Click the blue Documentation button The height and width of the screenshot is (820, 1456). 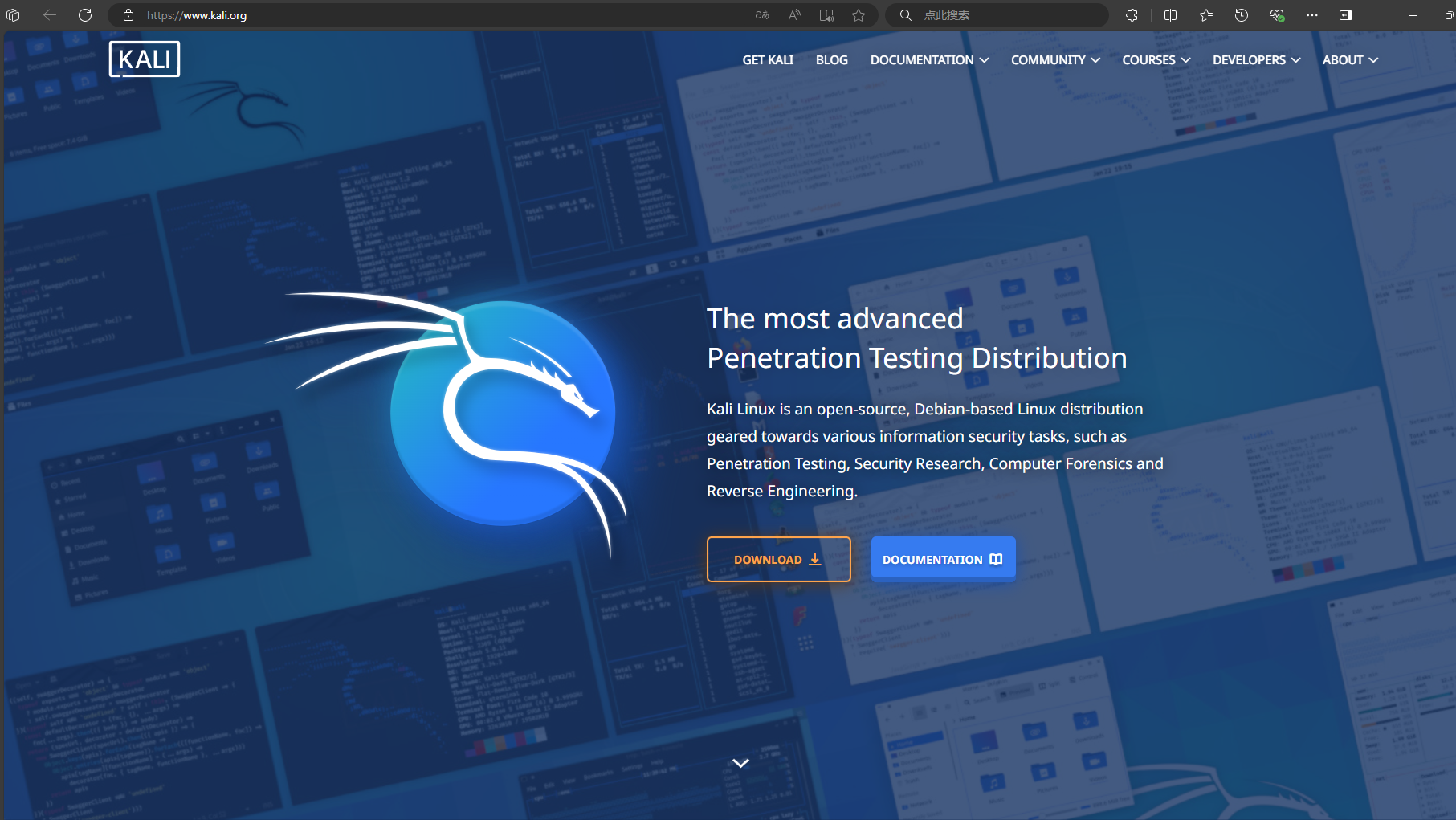point(943,560)
